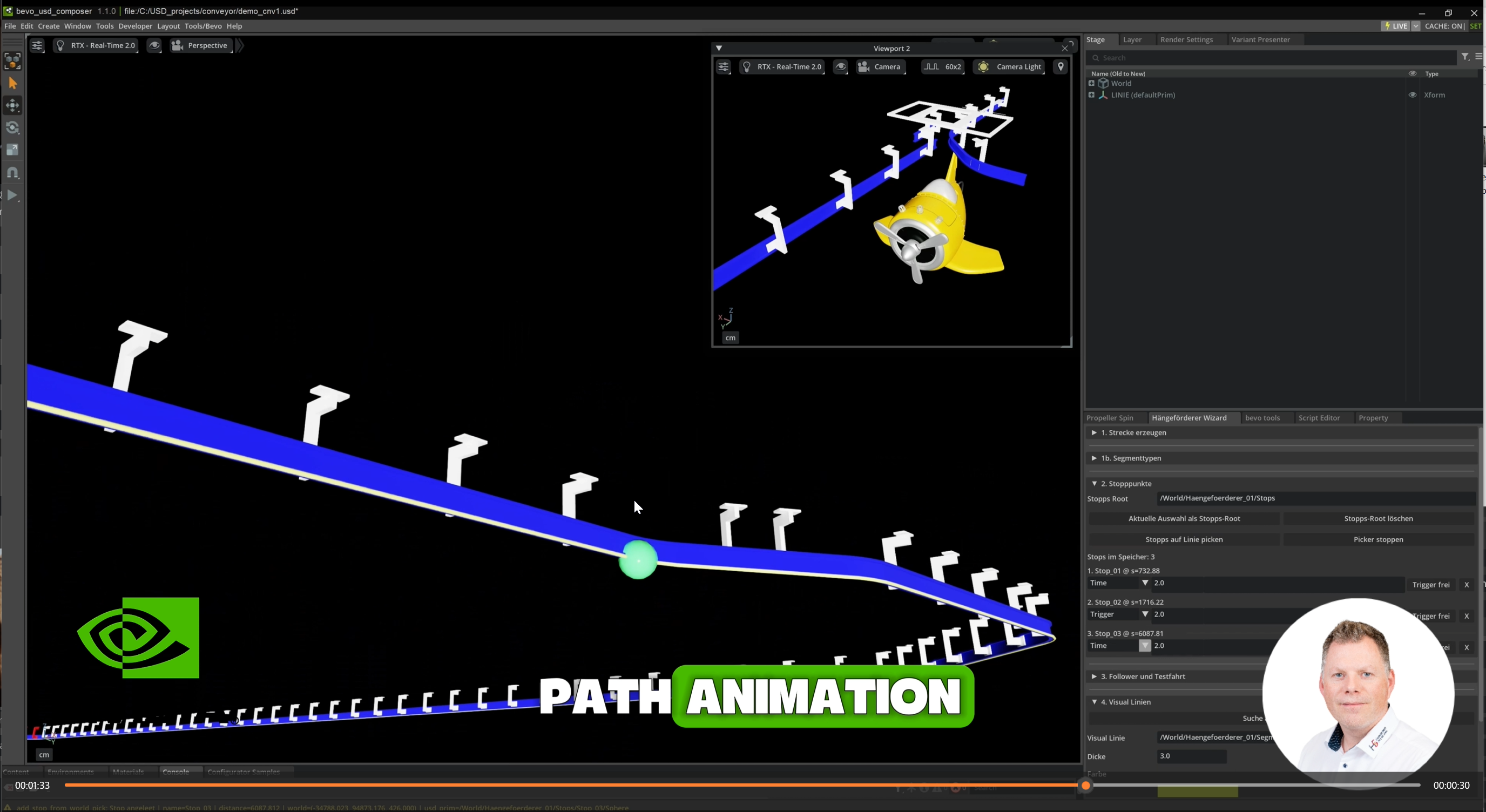The image size is (1486, 812).
Task: Open the selection mode tool
Action: tap(12, 60)
